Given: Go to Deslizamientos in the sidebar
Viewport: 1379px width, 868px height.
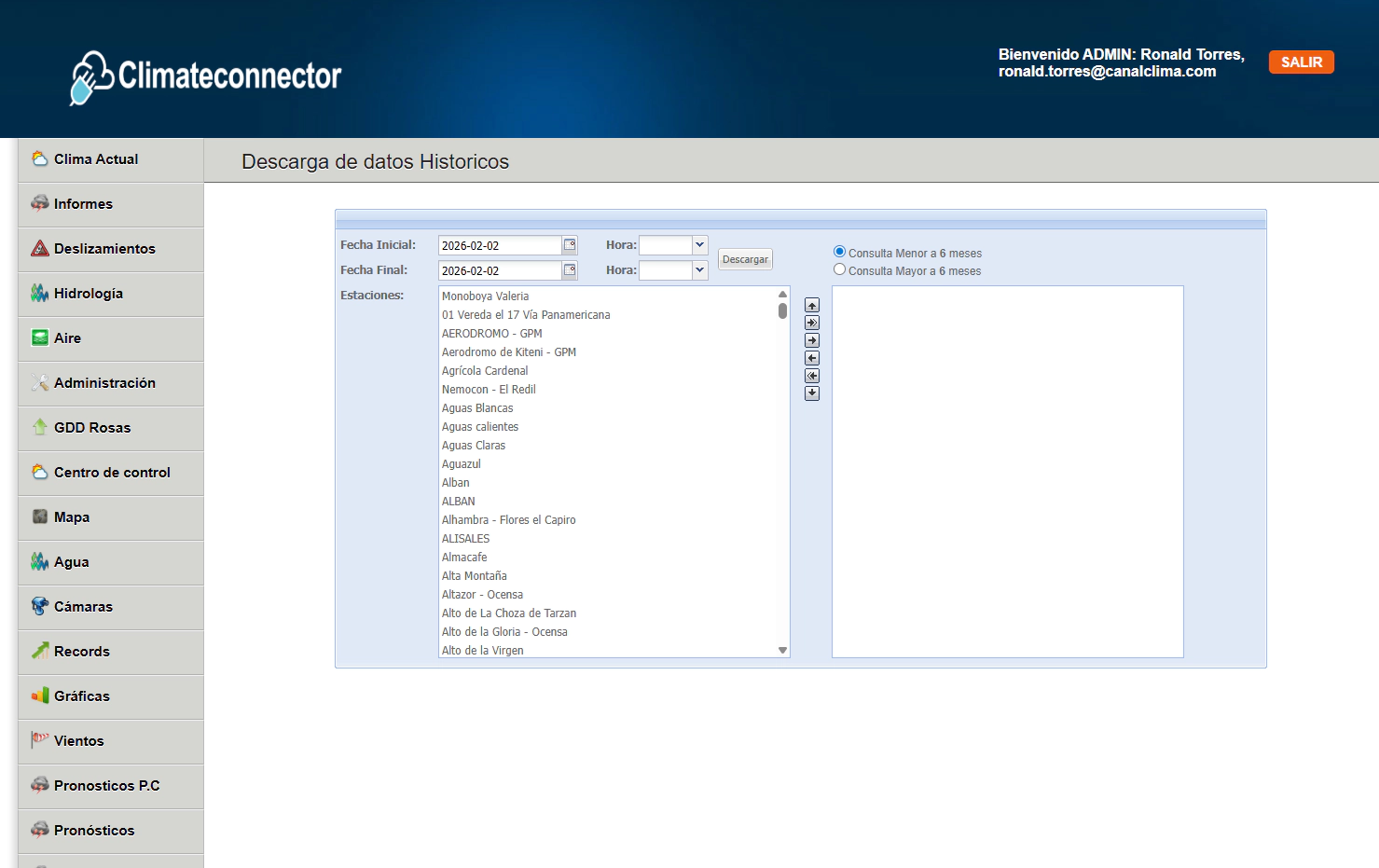Looking at the screenshot, I should tap(104, 249).
